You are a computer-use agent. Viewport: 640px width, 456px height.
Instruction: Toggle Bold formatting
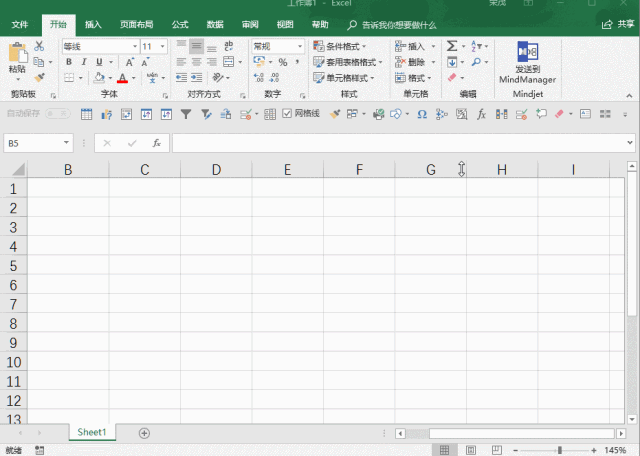(x=69, y=62)
